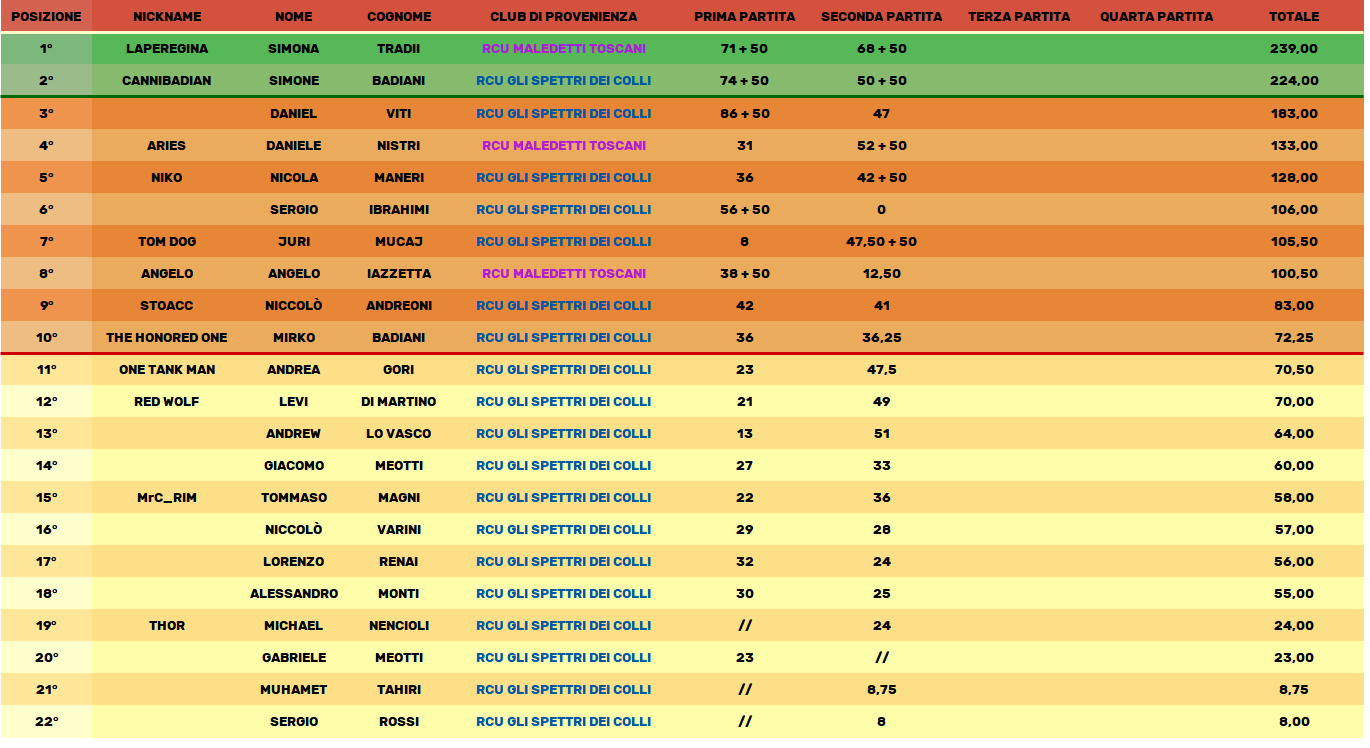Click the TERZA PARTITA header
This screenshot has height=748, width=1370.
(1019, 17)
